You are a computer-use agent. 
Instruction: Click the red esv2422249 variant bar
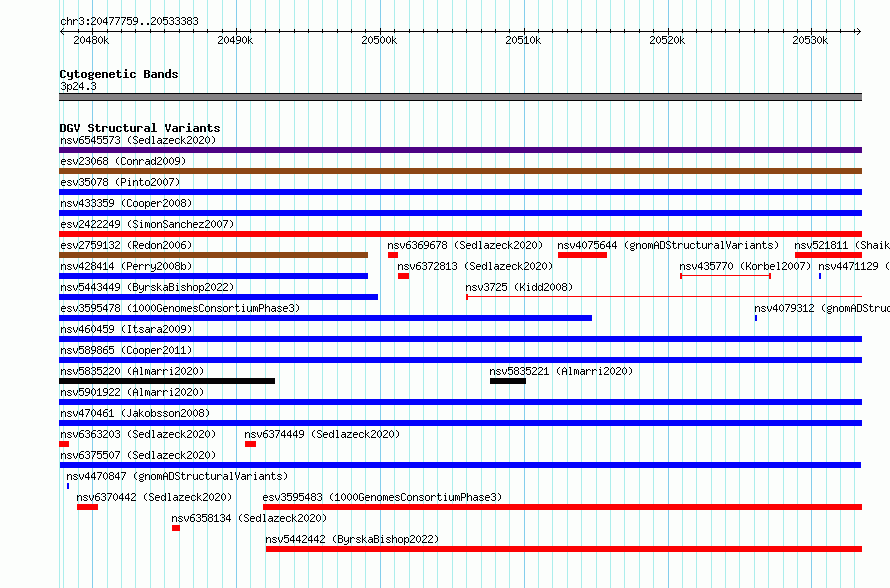[460, 234]
